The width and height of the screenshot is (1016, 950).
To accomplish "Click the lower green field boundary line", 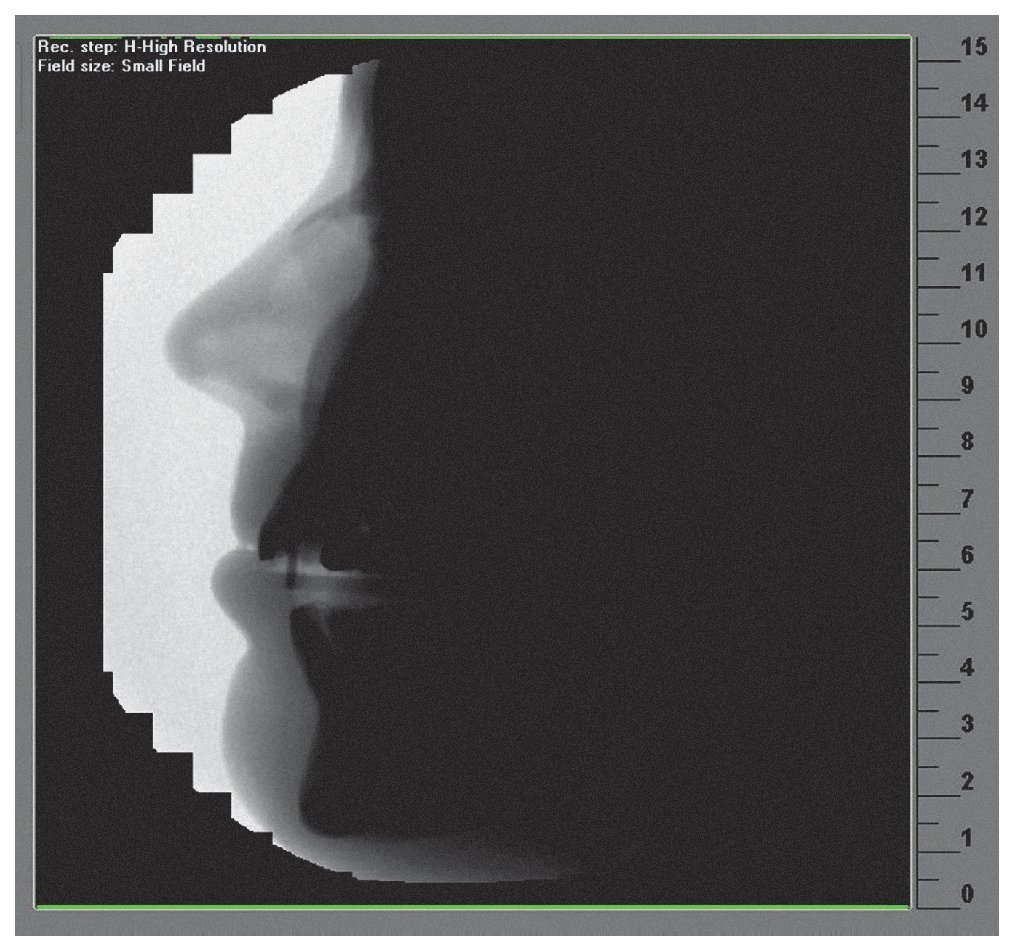I will [472, 906].
